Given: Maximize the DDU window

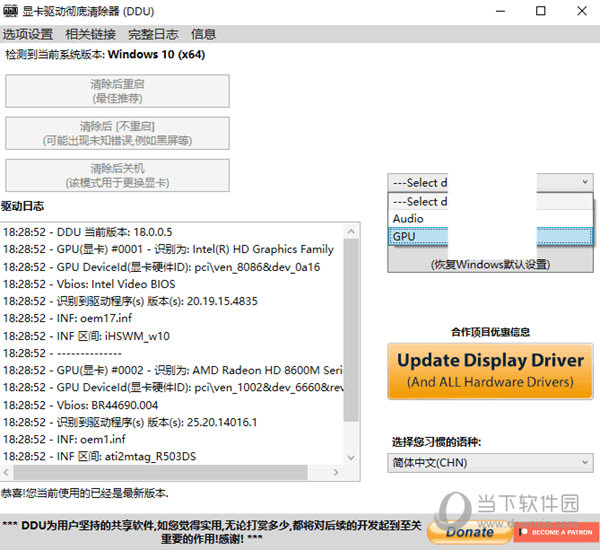Looking at the screenshot, I should 541,11.
